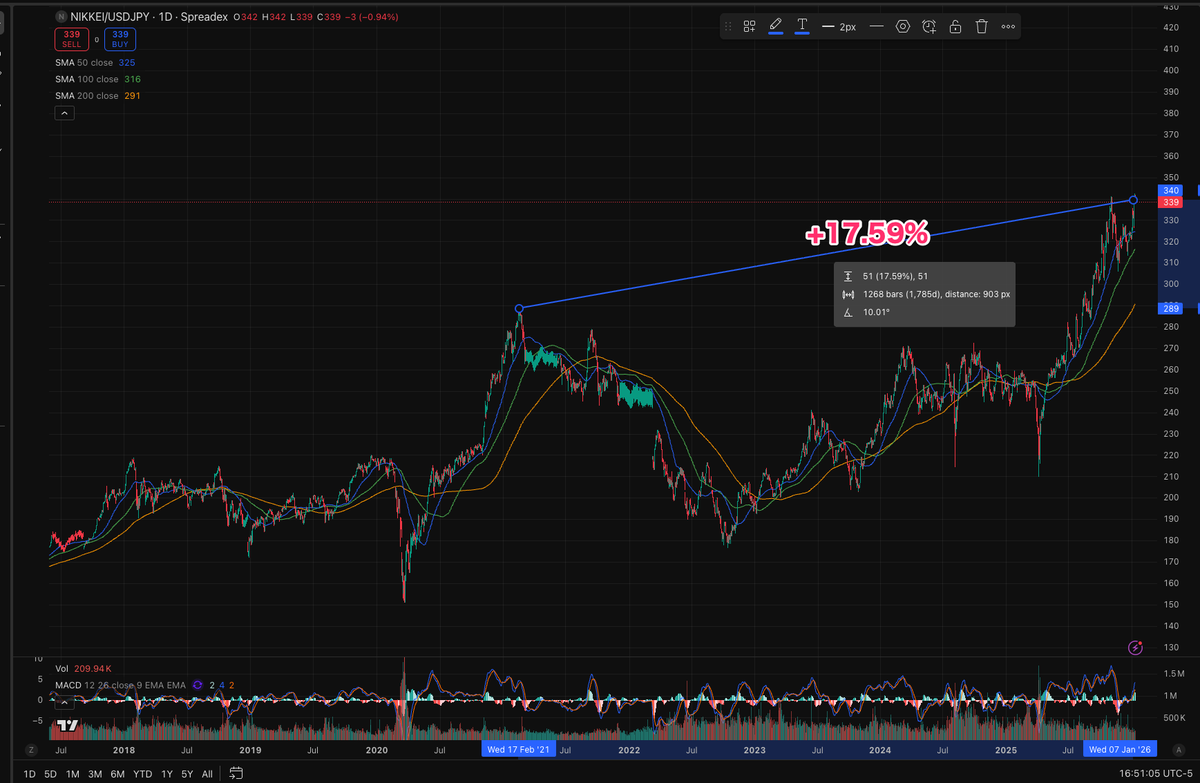1200x783 pixels.
Task: Collapse the lower pane legend chevron
Action: pos(64,703)
